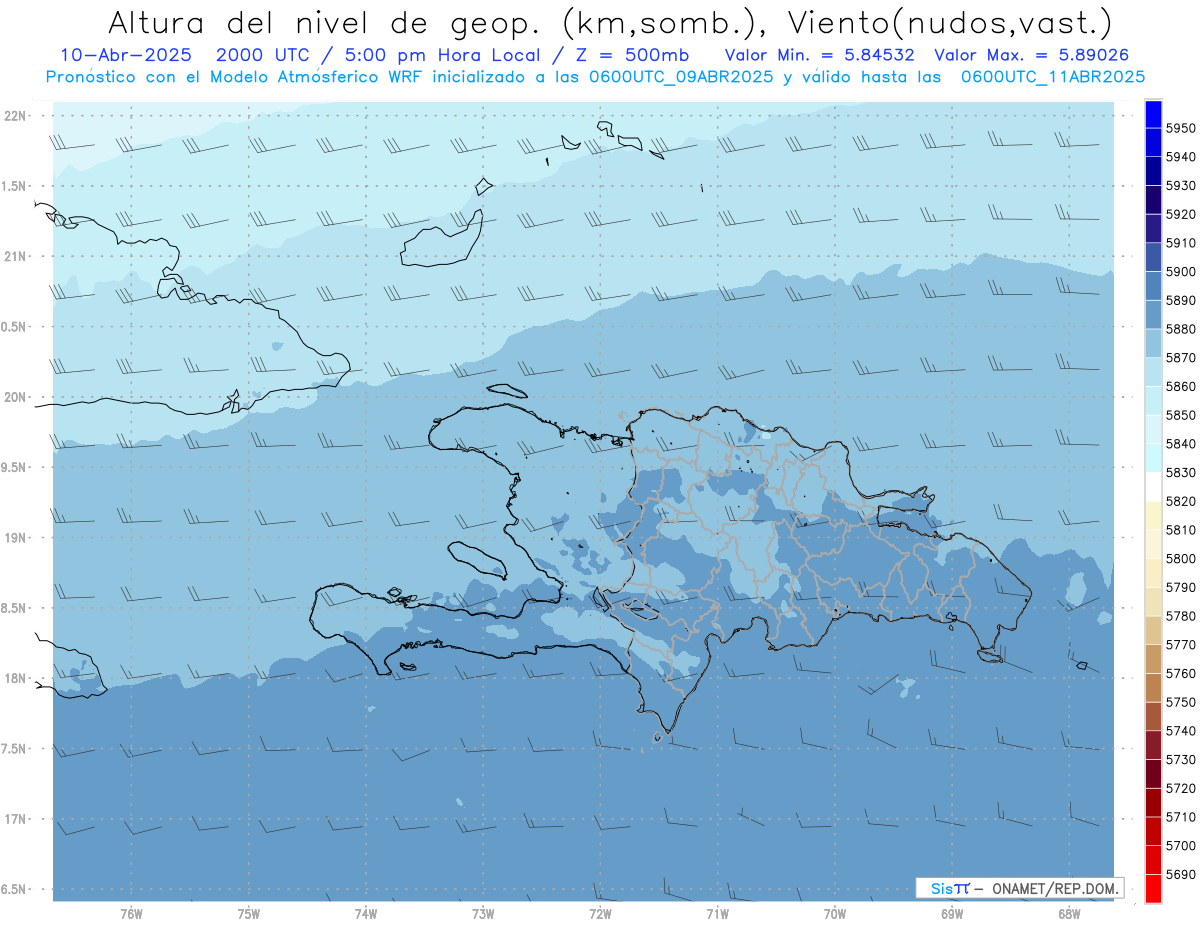Viewport: 1200px width, 927px height.
Task: Click the '9.5N' latitude tick label
Action: 13,468
